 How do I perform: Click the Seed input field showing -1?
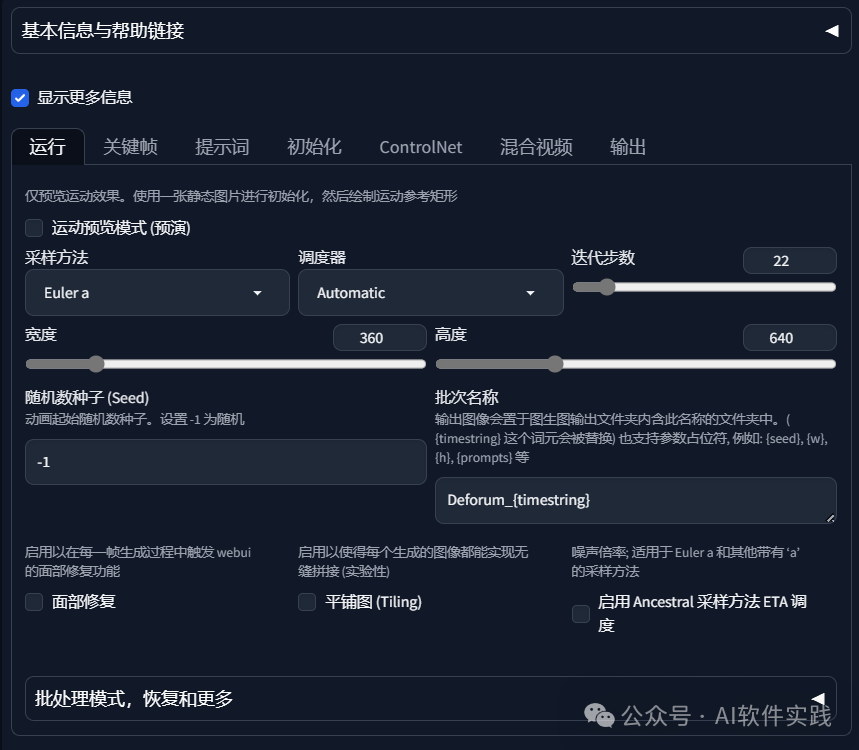(226, 462)
